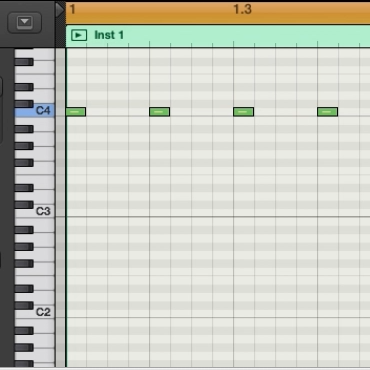Click the playhead triangle marker on the ruler
The width and height of the screenshot is (370, 370).
(x=60, y=10)
